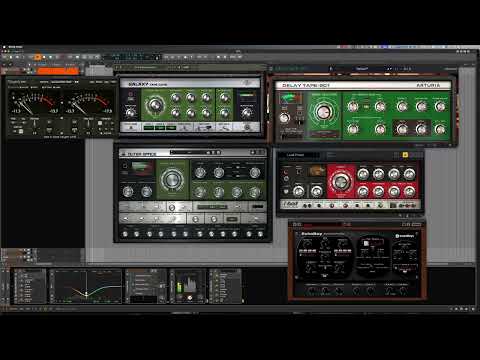Click the first knob in EchoBoy's bottom row
480x360 pixels.
click(x=311, y=291)
